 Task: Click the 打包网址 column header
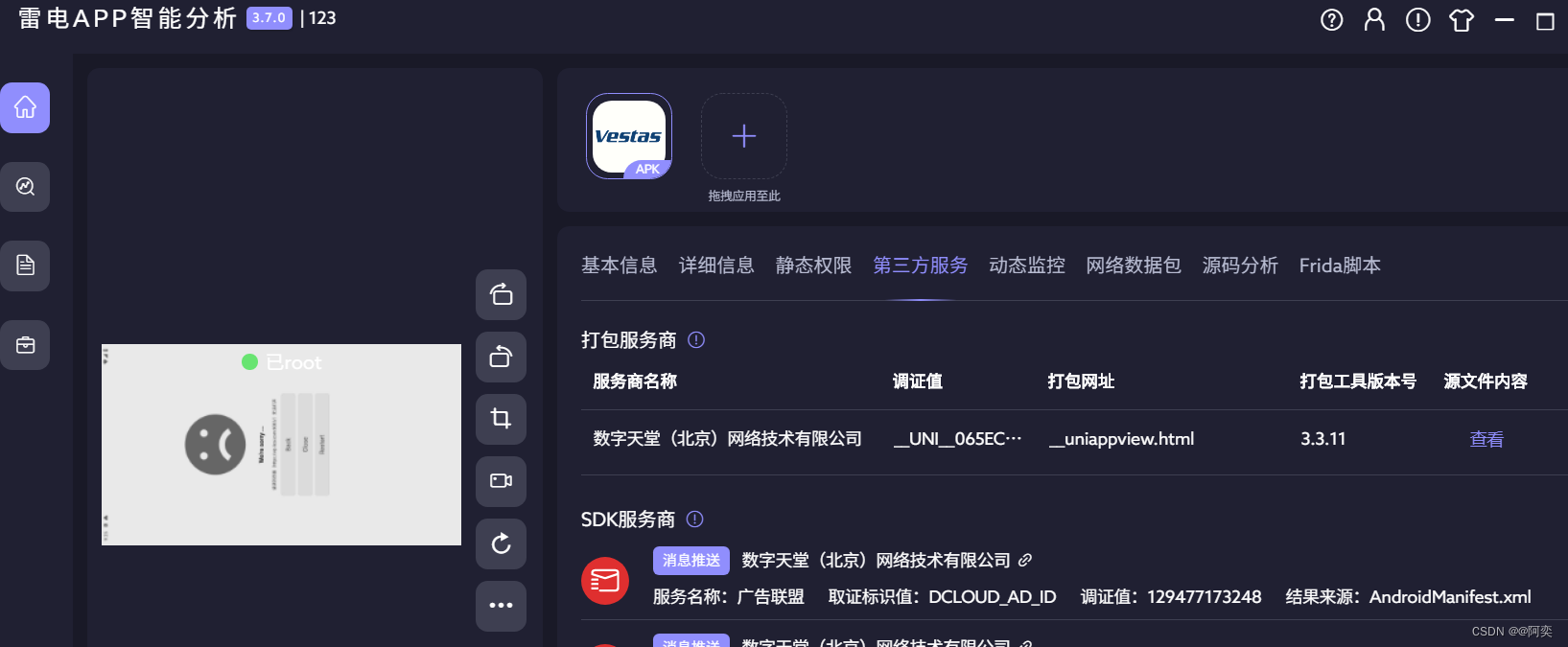(x=1081, y=381)
